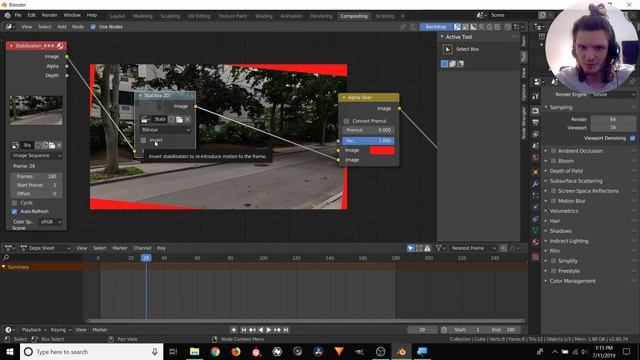
Task: Open the Image Sequence source dropdown
Action: click(36, 156)
